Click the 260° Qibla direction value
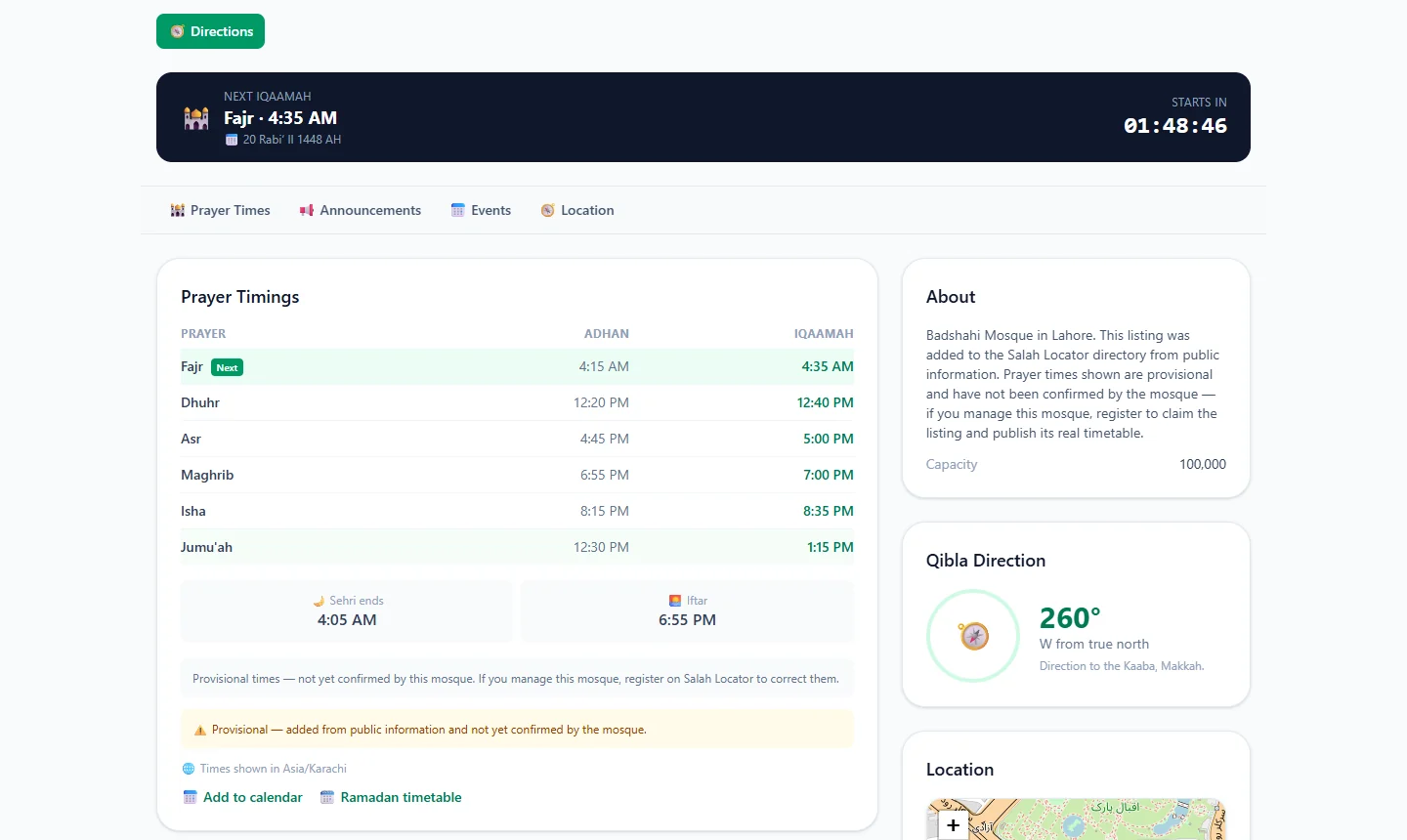1407x840 pixels. 1070,618
